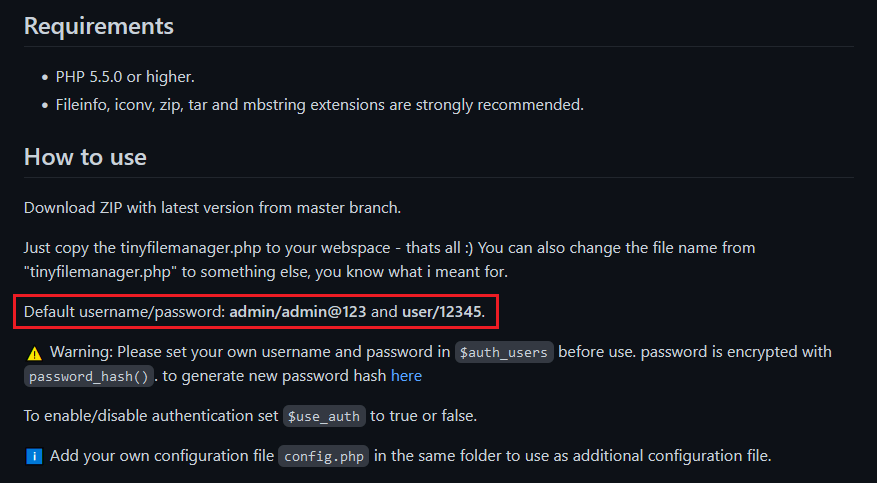Click the Default username/password label text
The image size is (877, 483).
click(x=124, y=311)
